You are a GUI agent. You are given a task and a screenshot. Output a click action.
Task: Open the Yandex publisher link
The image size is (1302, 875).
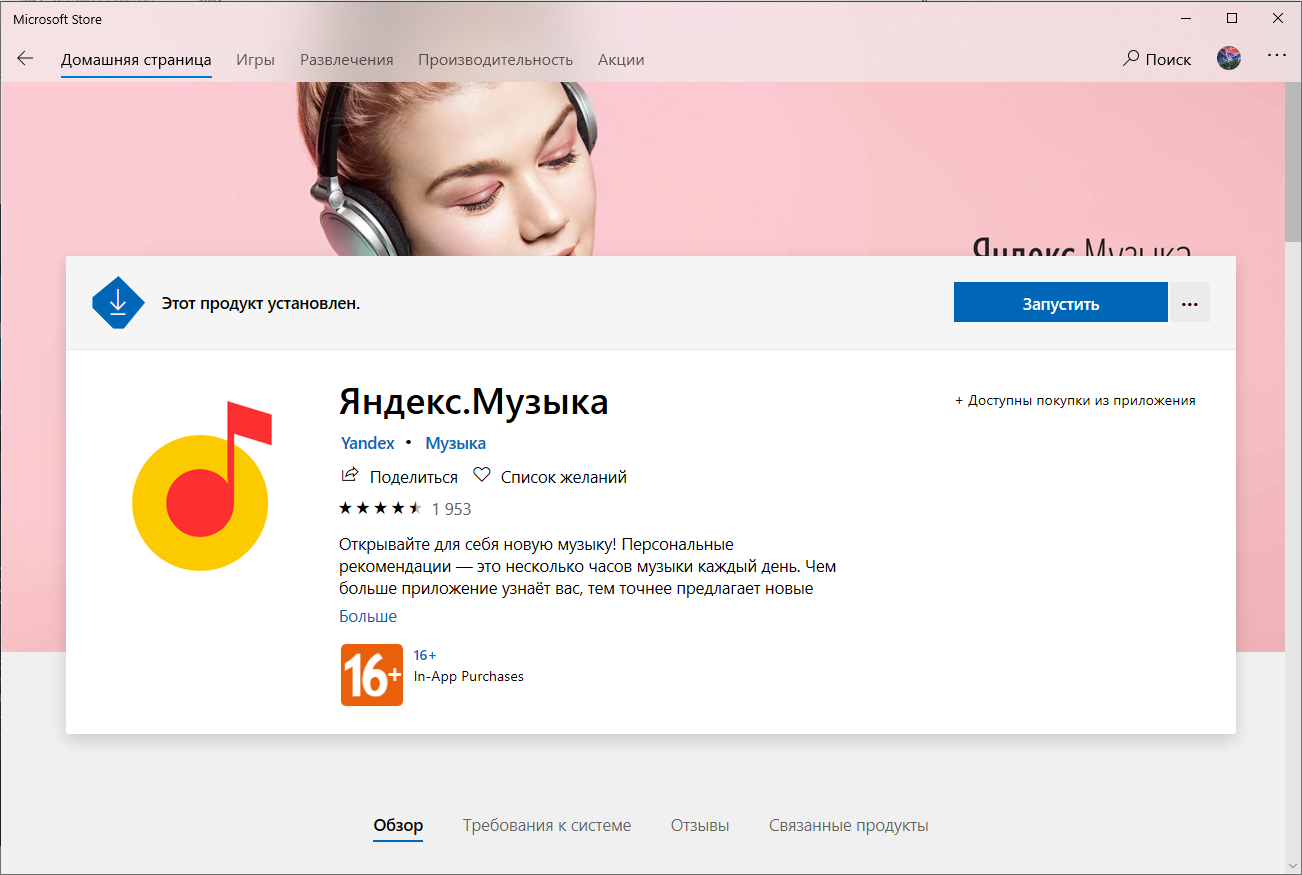[368, 443]
